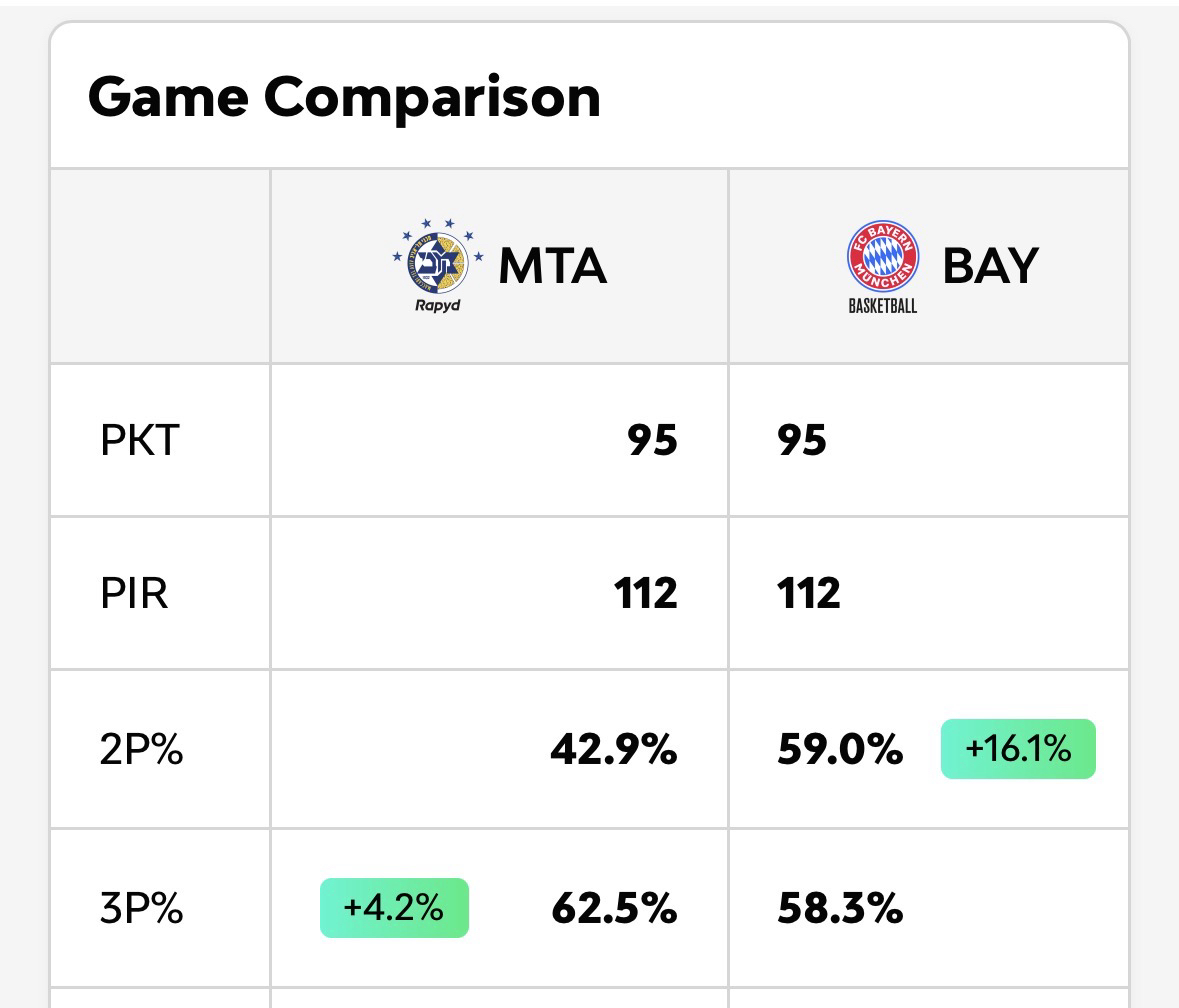Click the Game Comparison heading

(344, 97)
